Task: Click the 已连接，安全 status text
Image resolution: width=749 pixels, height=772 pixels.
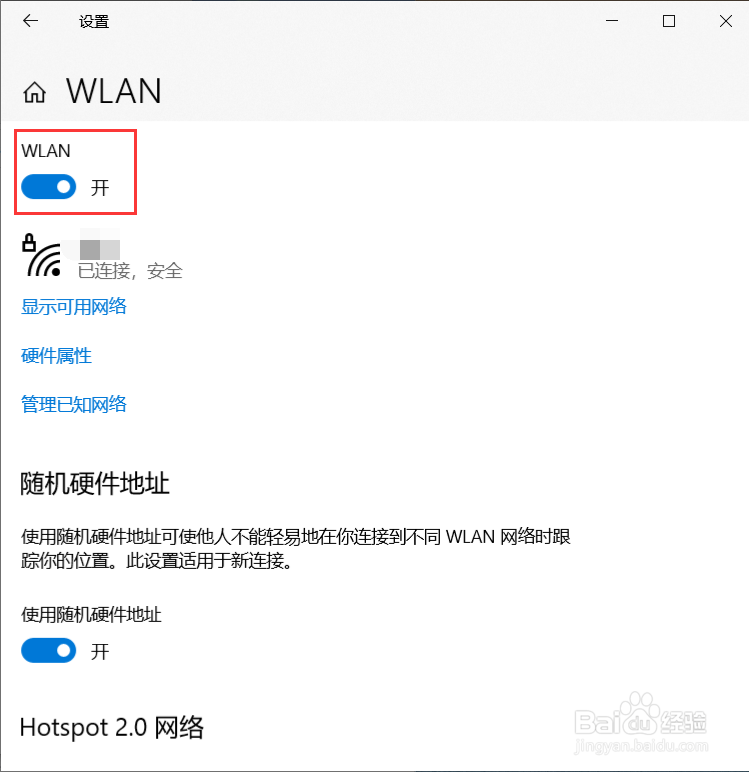Action: pos(130,271)
